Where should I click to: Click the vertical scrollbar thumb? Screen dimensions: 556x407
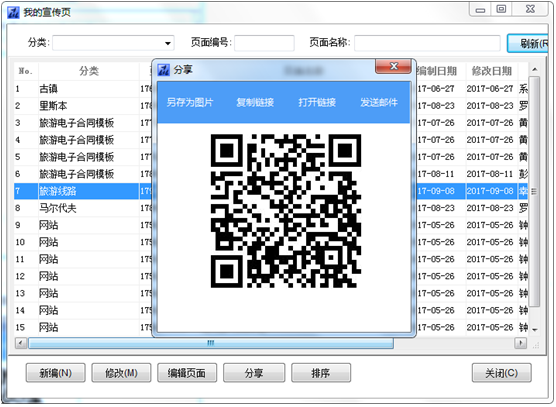(534, 191)
